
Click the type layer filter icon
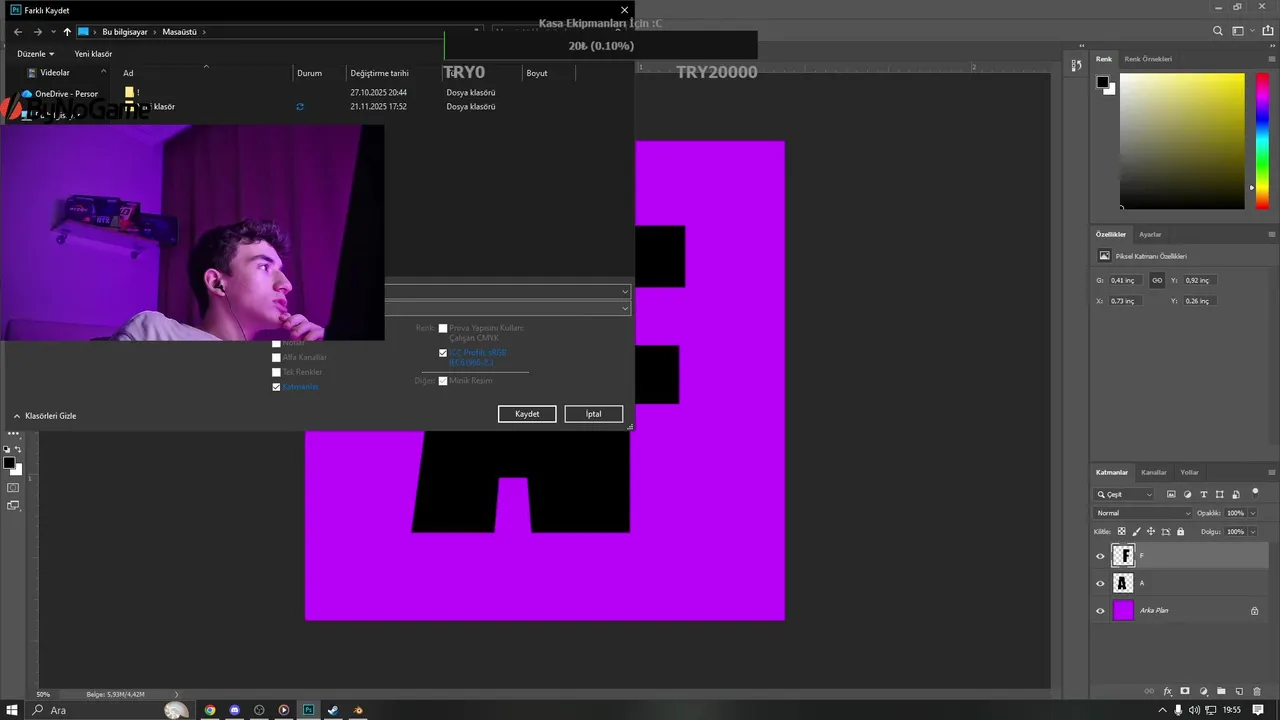pyautogui.click(x=1204, y=494)
